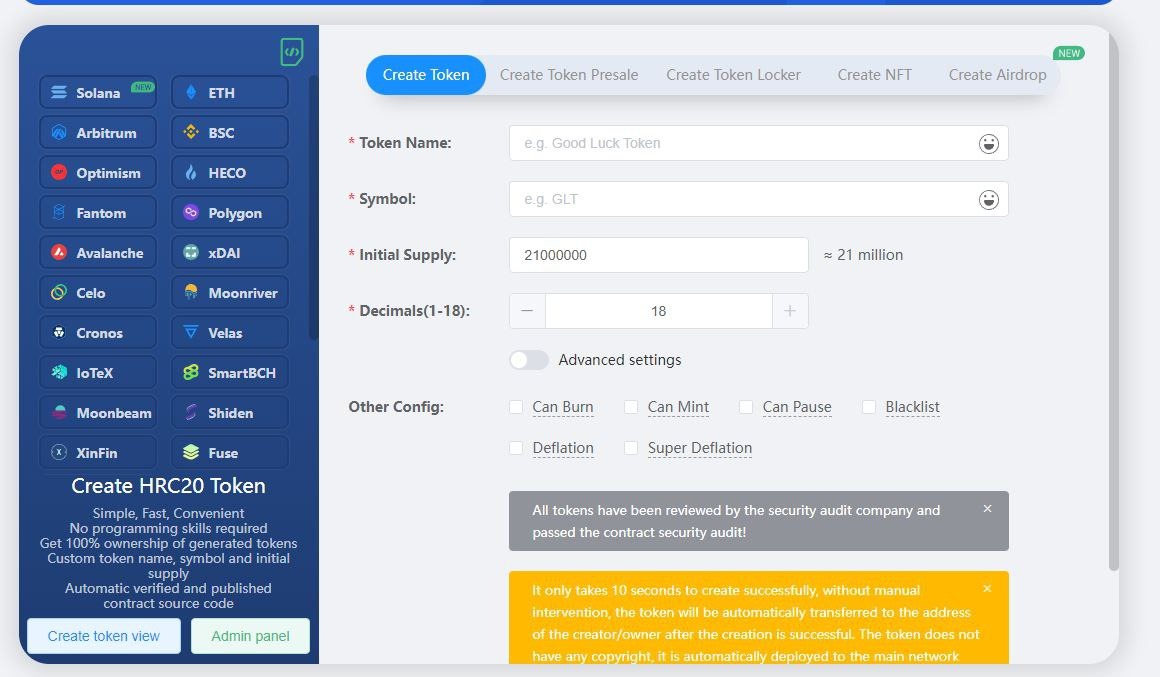Toggle the Advanced settings switch

(x=529, y=360)
